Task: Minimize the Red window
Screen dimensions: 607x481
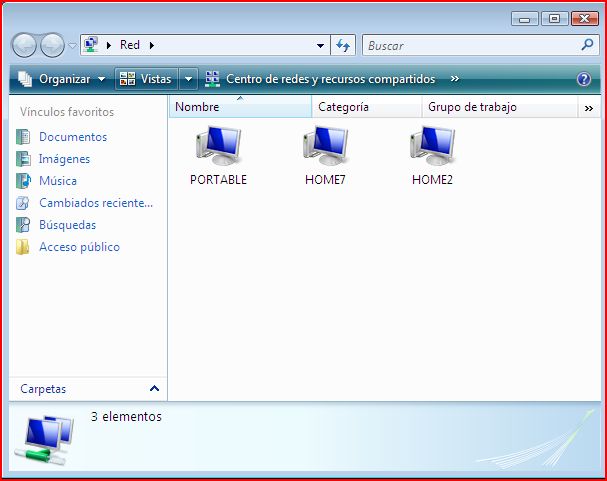Action: (x=525, y=19)
